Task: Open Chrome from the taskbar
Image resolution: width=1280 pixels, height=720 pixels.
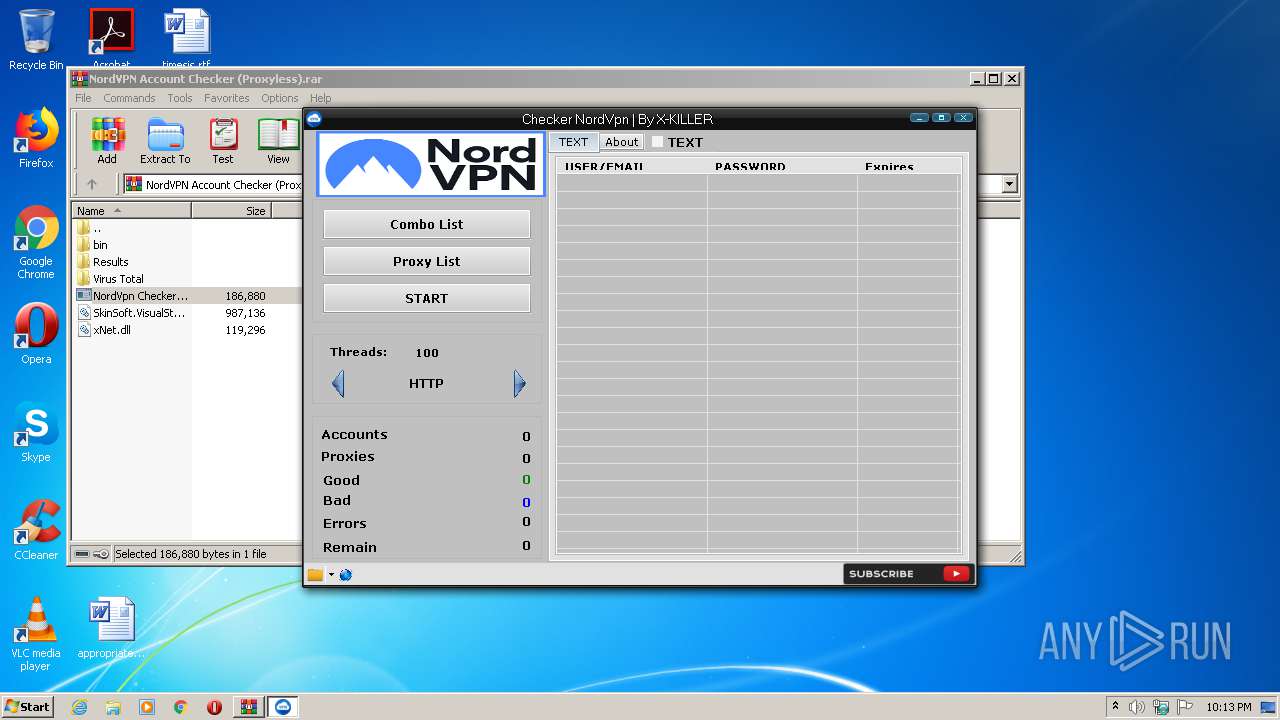Action: coord(181,707)
